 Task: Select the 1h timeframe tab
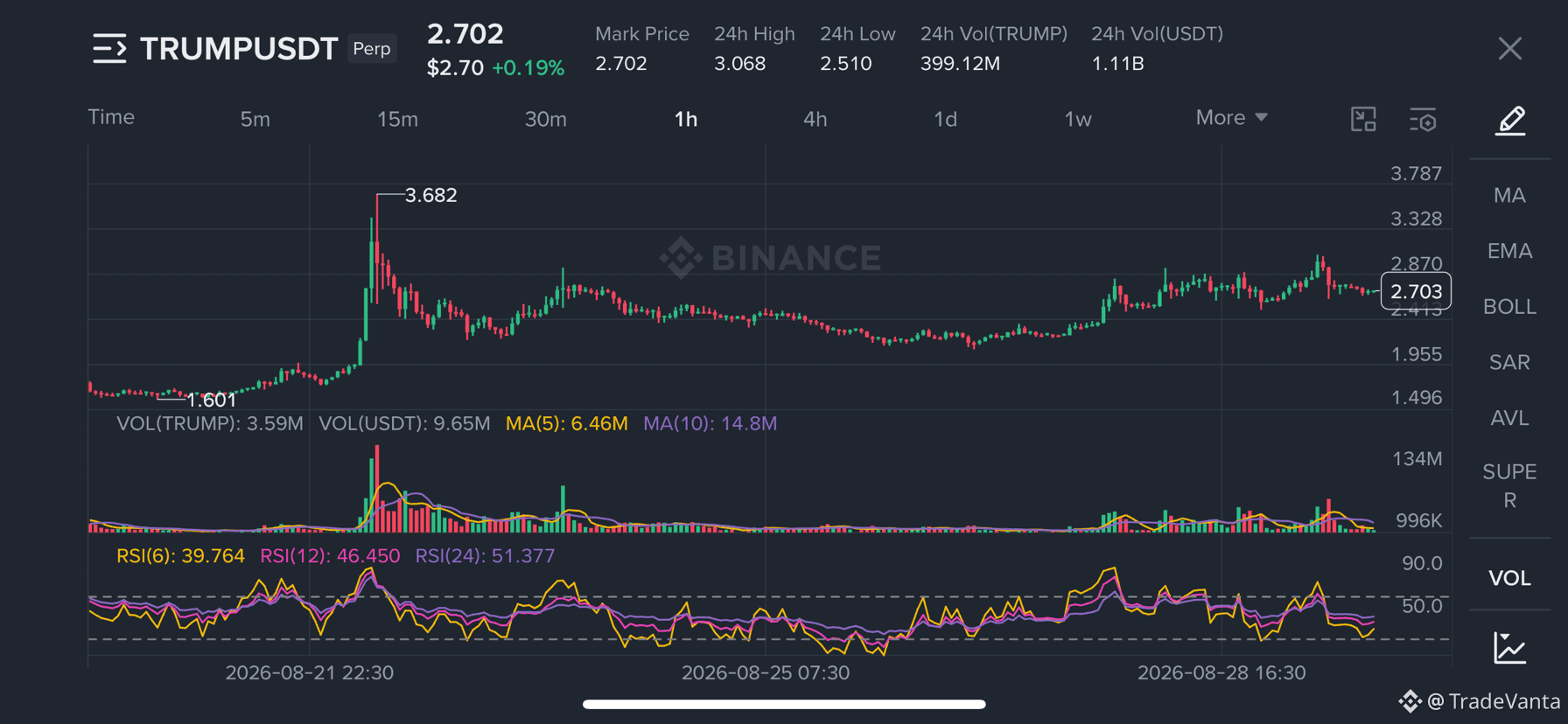(686, 119)
